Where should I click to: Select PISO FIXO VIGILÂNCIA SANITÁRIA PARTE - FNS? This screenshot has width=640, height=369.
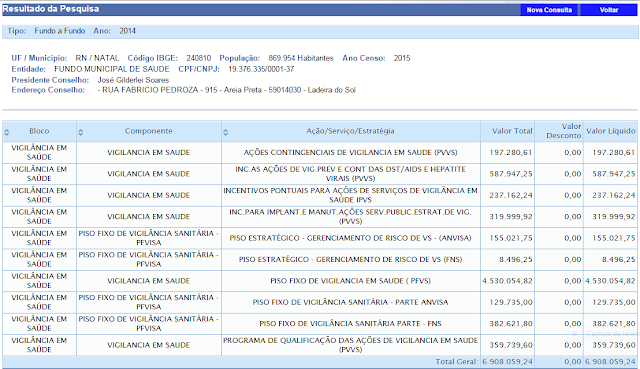pyautogui.click(x=351, y=324)
